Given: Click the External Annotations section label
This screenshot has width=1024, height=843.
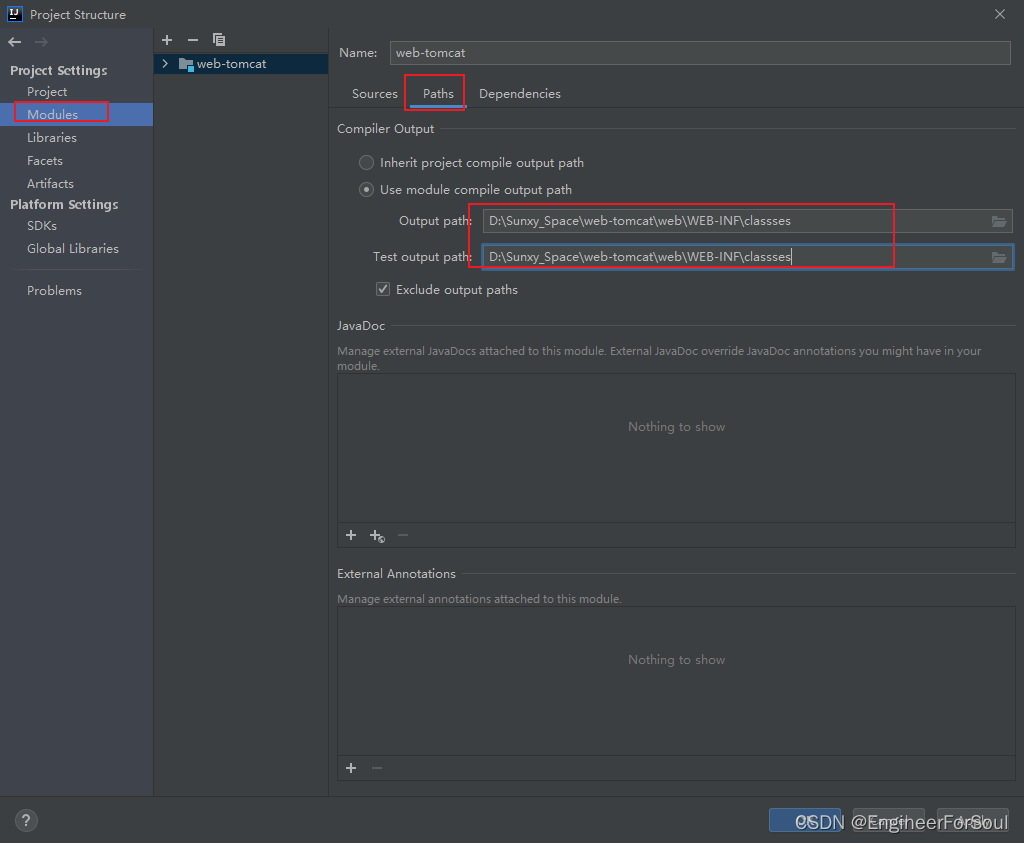Looking at the screenshot, I should 396,574.
